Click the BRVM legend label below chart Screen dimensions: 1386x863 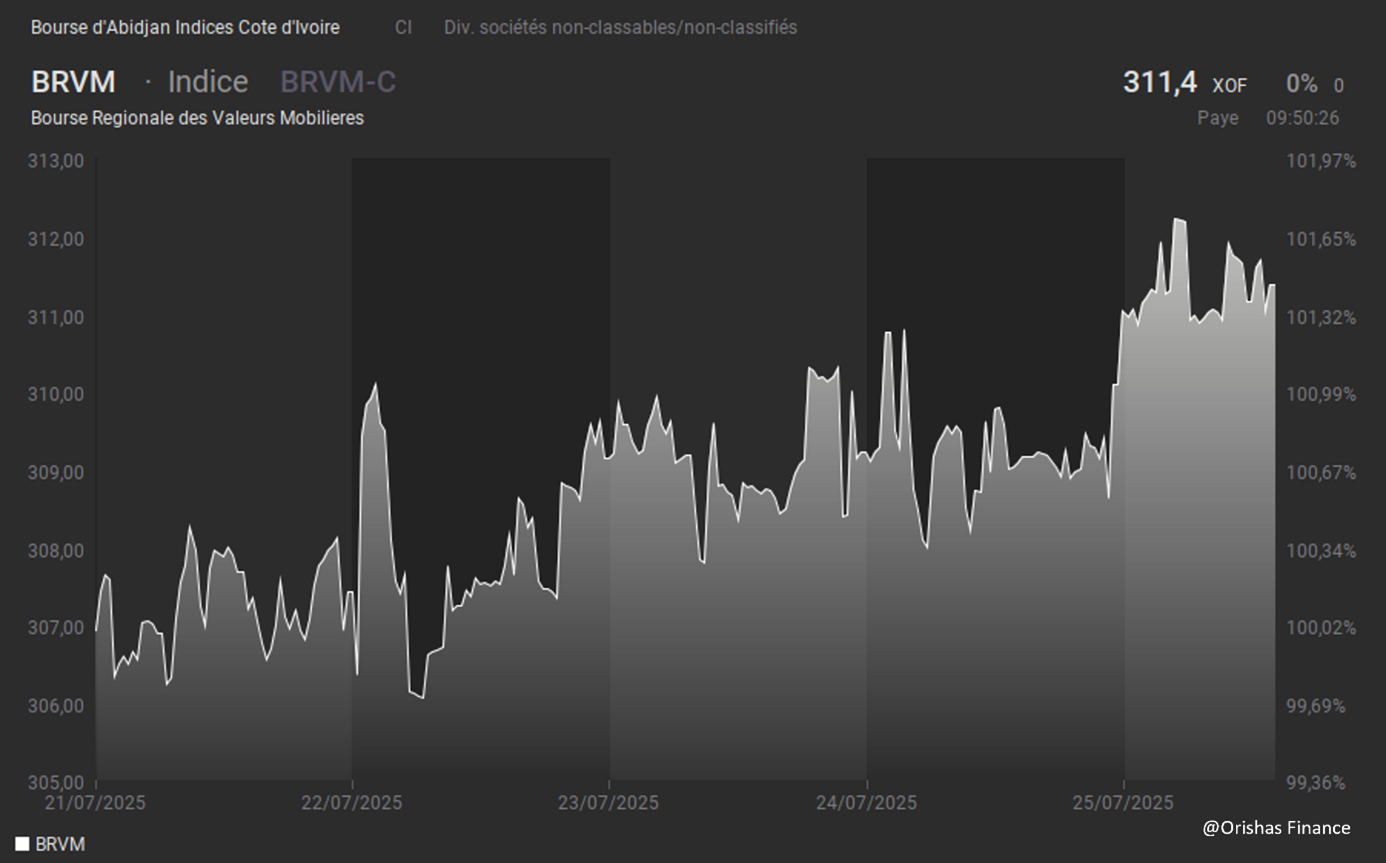[60, 844]
